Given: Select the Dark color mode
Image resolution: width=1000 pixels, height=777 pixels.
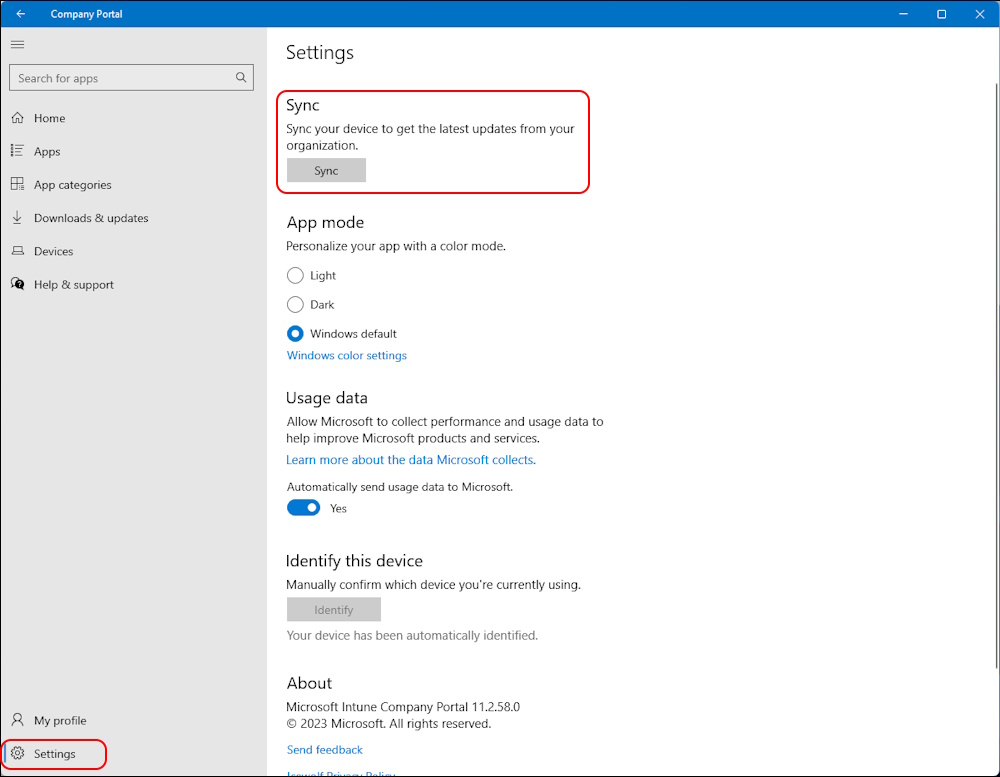Looking at the screenshot, I should 295,304.
